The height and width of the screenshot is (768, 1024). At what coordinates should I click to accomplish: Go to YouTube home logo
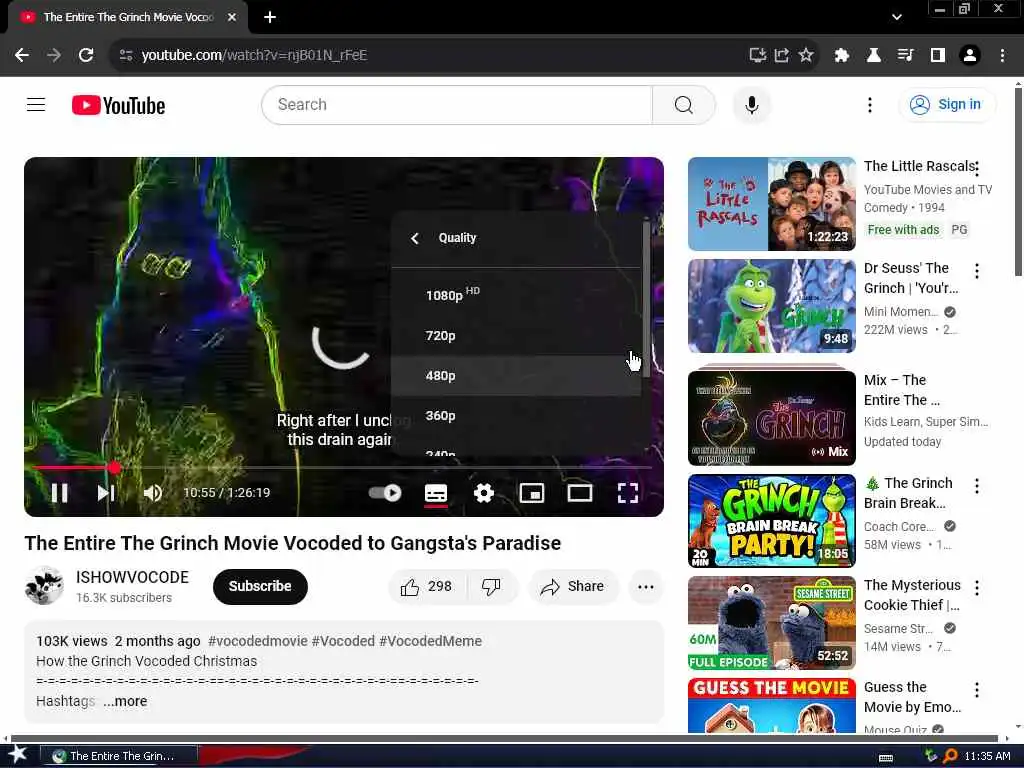click(x=118, y=105)
